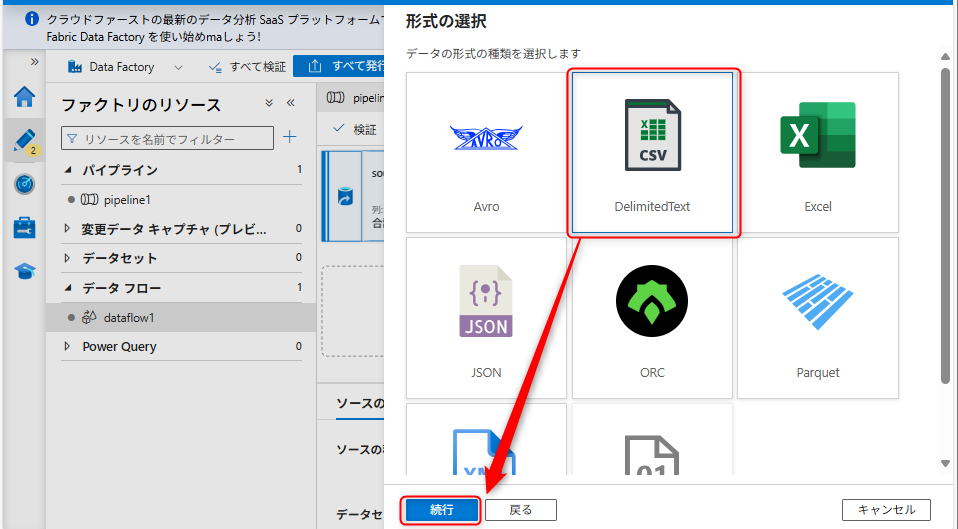958x529 pixels.
Task: Collapse the データ フロー section
Action: (x=68, y=287)
